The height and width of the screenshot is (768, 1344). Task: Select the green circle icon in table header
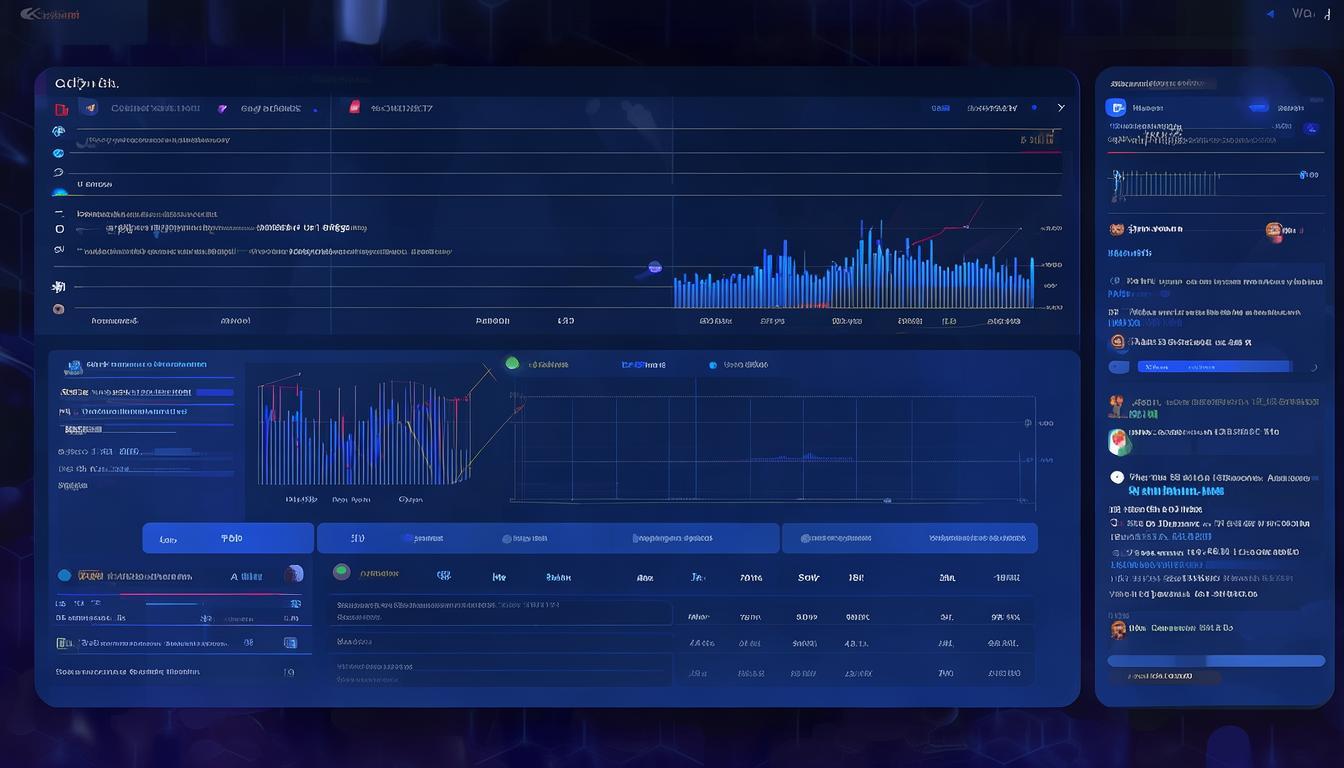pos(341,572)
